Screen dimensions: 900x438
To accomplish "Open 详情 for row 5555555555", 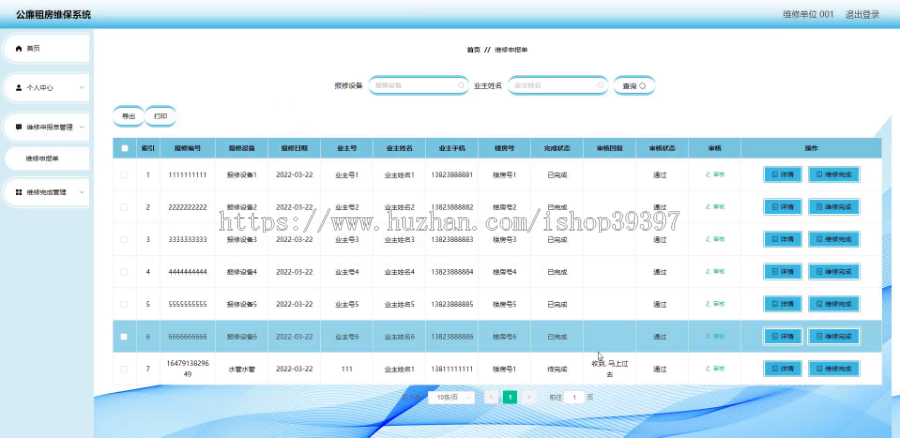I will click(782, 304).
